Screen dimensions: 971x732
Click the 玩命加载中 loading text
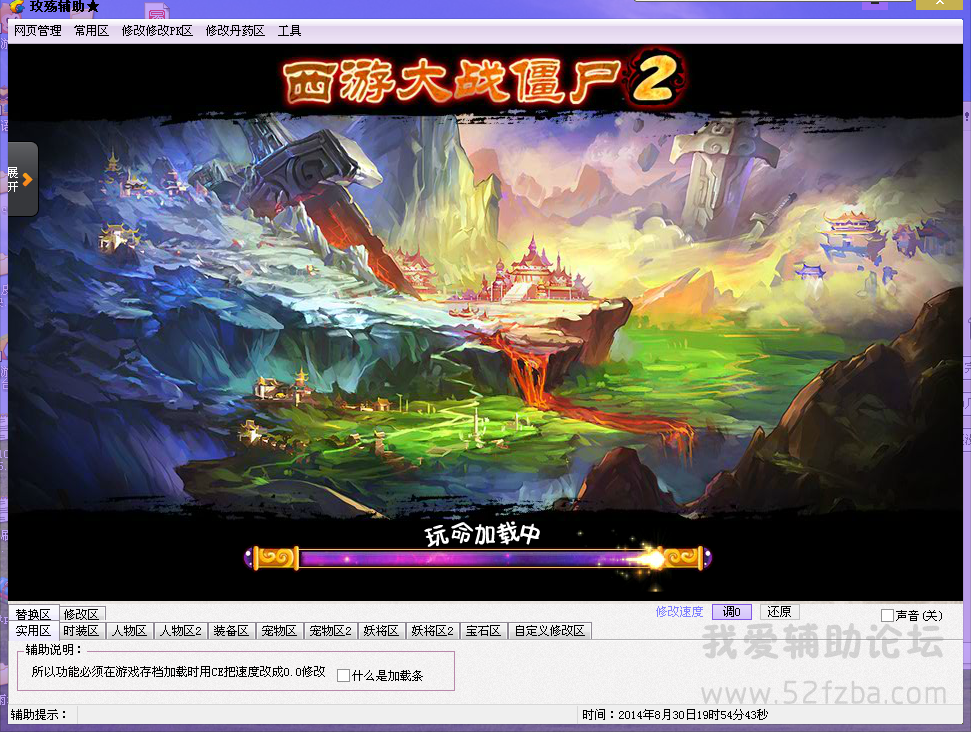click(x=482, y=534)
